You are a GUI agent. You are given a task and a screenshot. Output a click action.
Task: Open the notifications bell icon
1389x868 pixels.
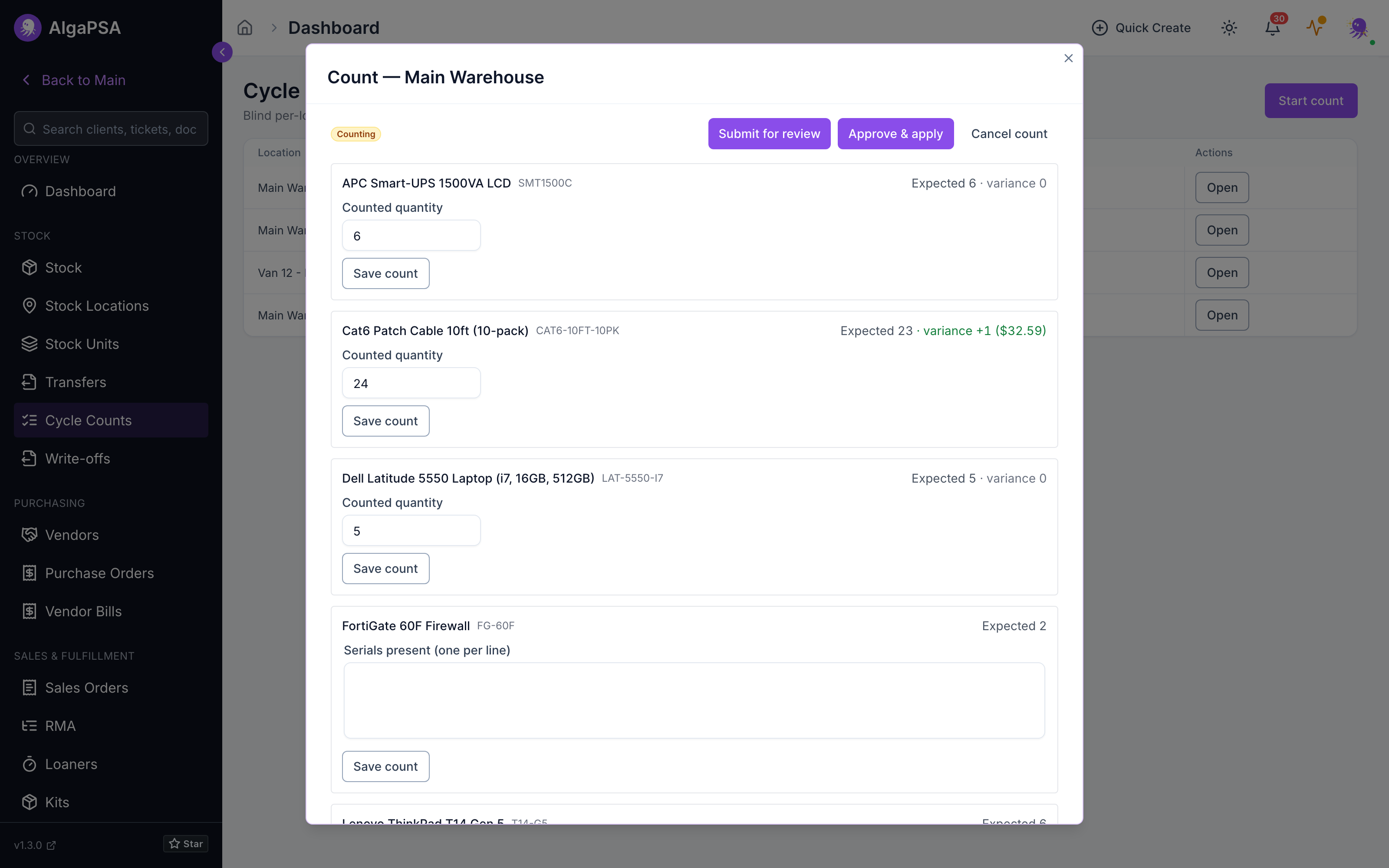pyautogui.click(x=1272, y=27)
